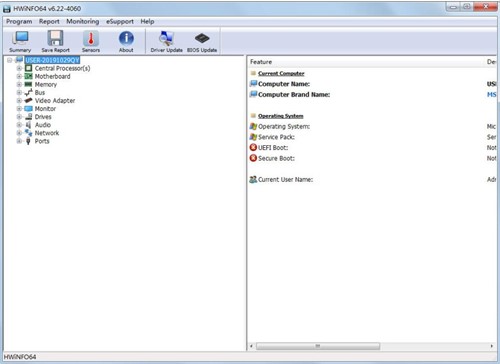Image resolution: width=500 pixels, height=364 pixels.
Task: Launch the Driver Update tool
Action: [166, 41]
